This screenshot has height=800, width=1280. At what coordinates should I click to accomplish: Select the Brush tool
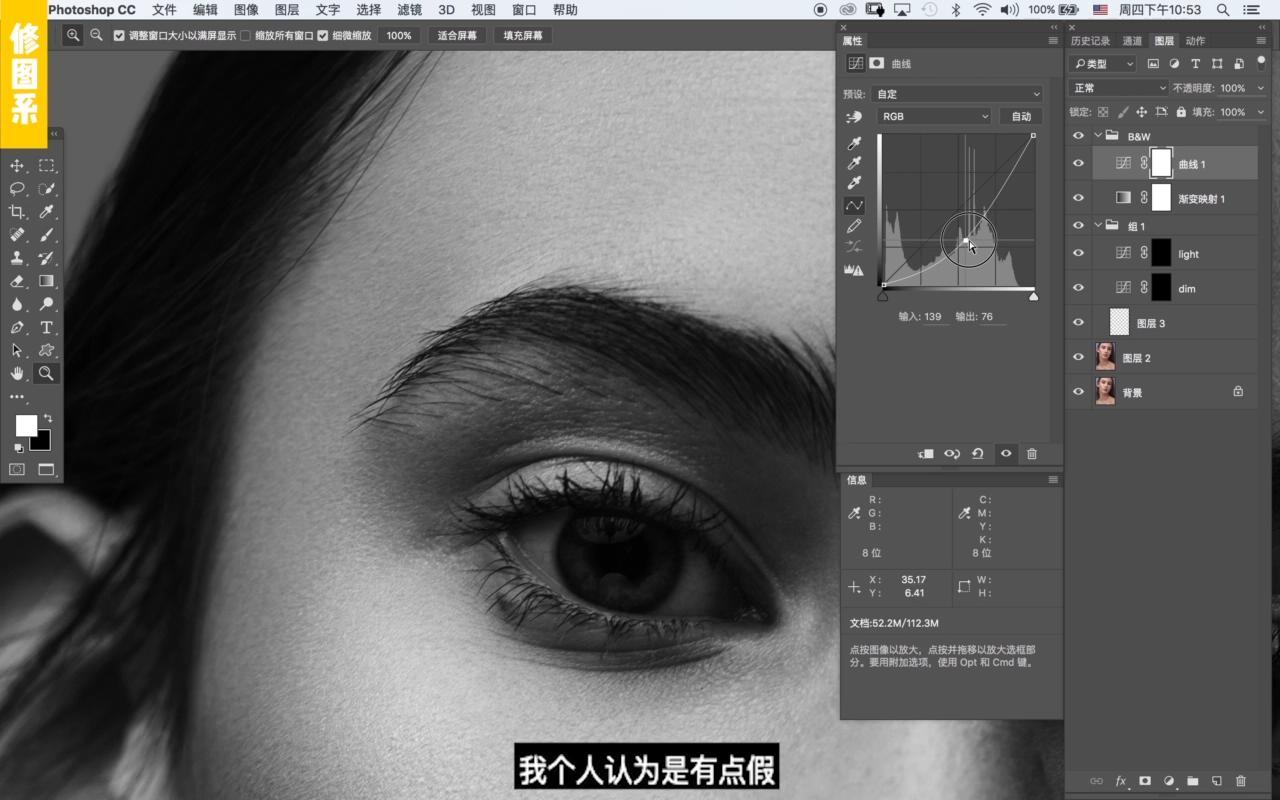[46, 235]
